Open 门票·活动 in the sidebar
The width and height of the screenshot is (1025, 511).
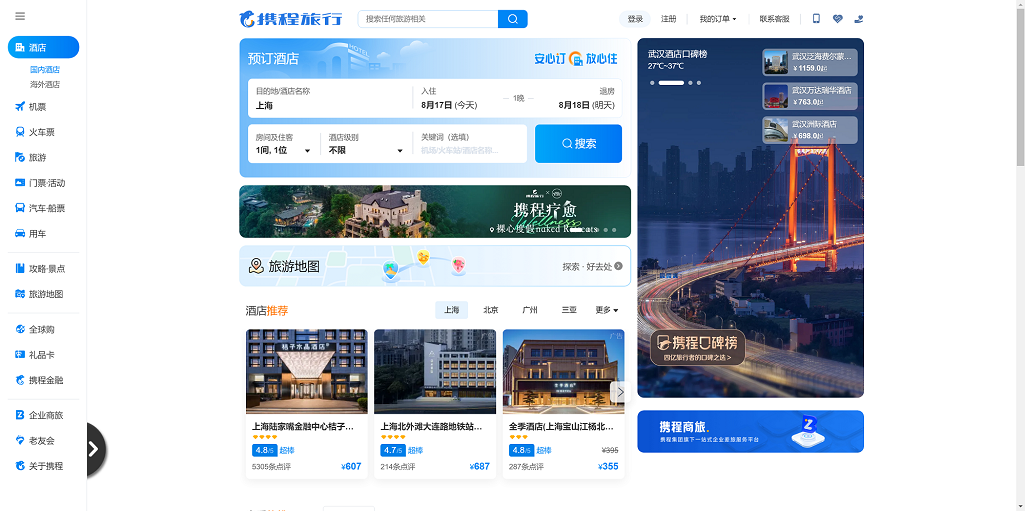tap(43, 183)
